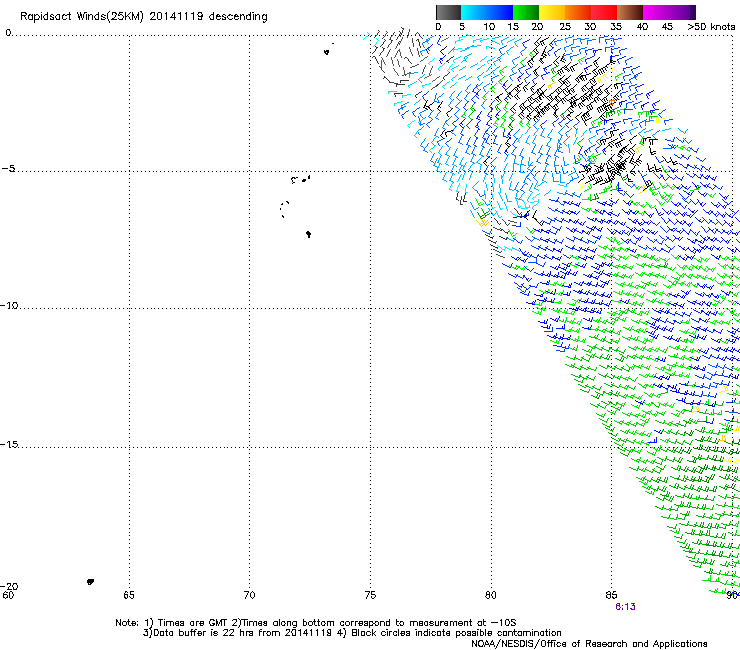Click the '5' legend scale label

pyautogui.click(x=462, y=27)
